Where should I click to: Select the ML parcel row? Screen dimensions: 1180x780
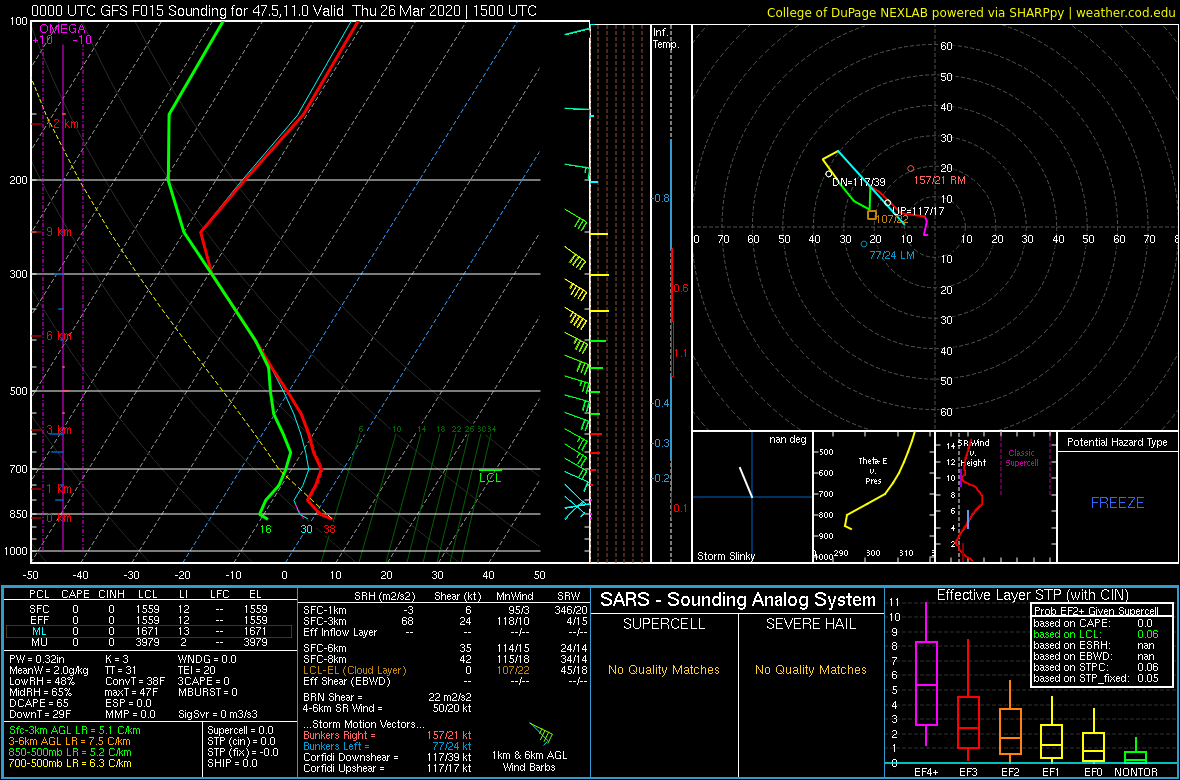pos(149,631)
